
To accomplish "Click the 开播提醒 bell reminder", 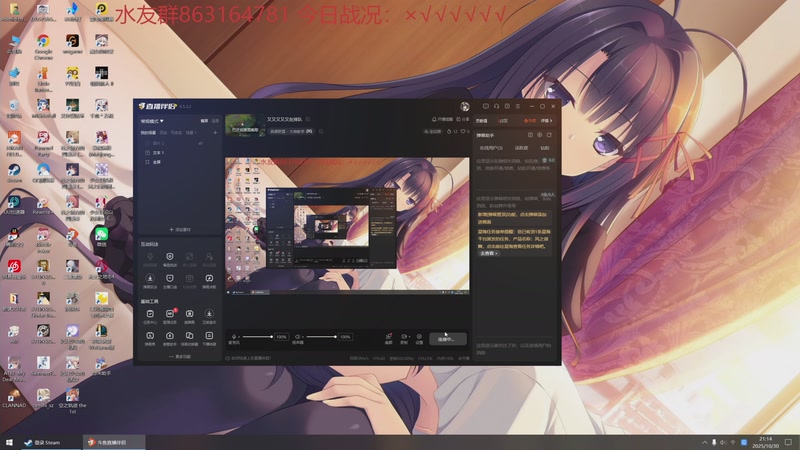I will click(x=442, y=119).
